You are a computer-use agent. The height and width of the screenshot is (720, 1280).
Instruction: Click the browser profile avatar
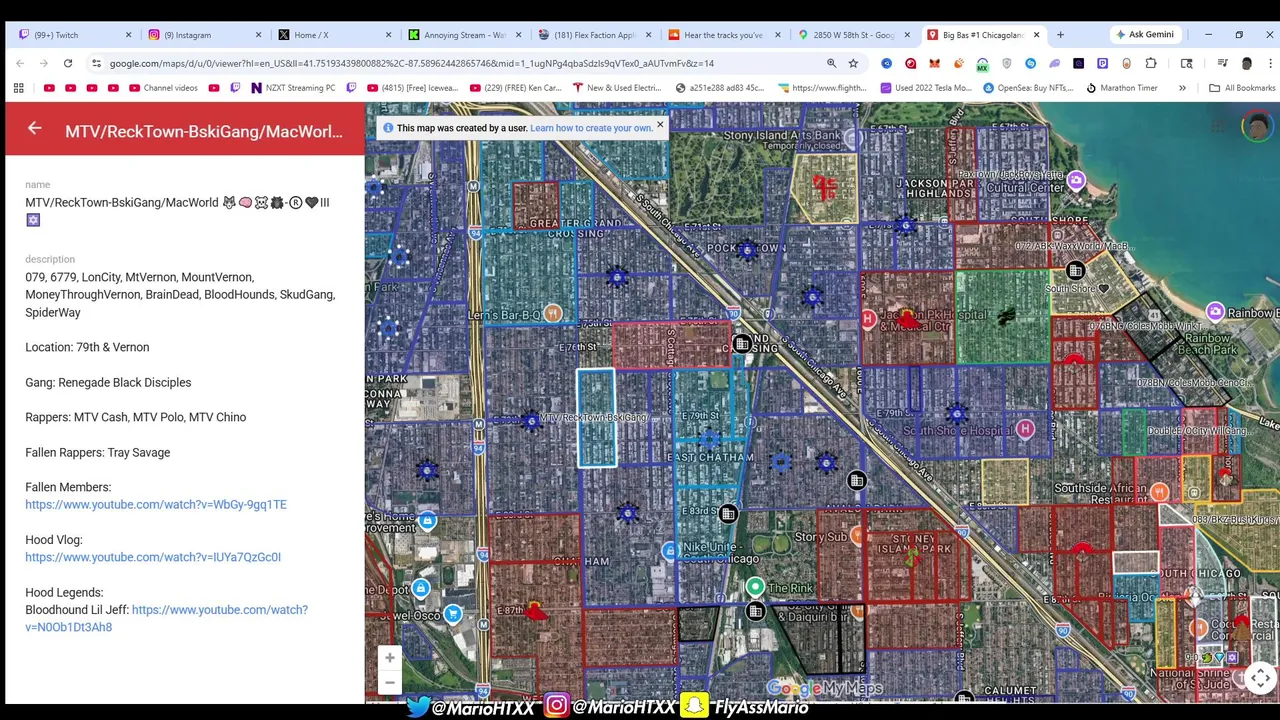[x=1246, y=63]
